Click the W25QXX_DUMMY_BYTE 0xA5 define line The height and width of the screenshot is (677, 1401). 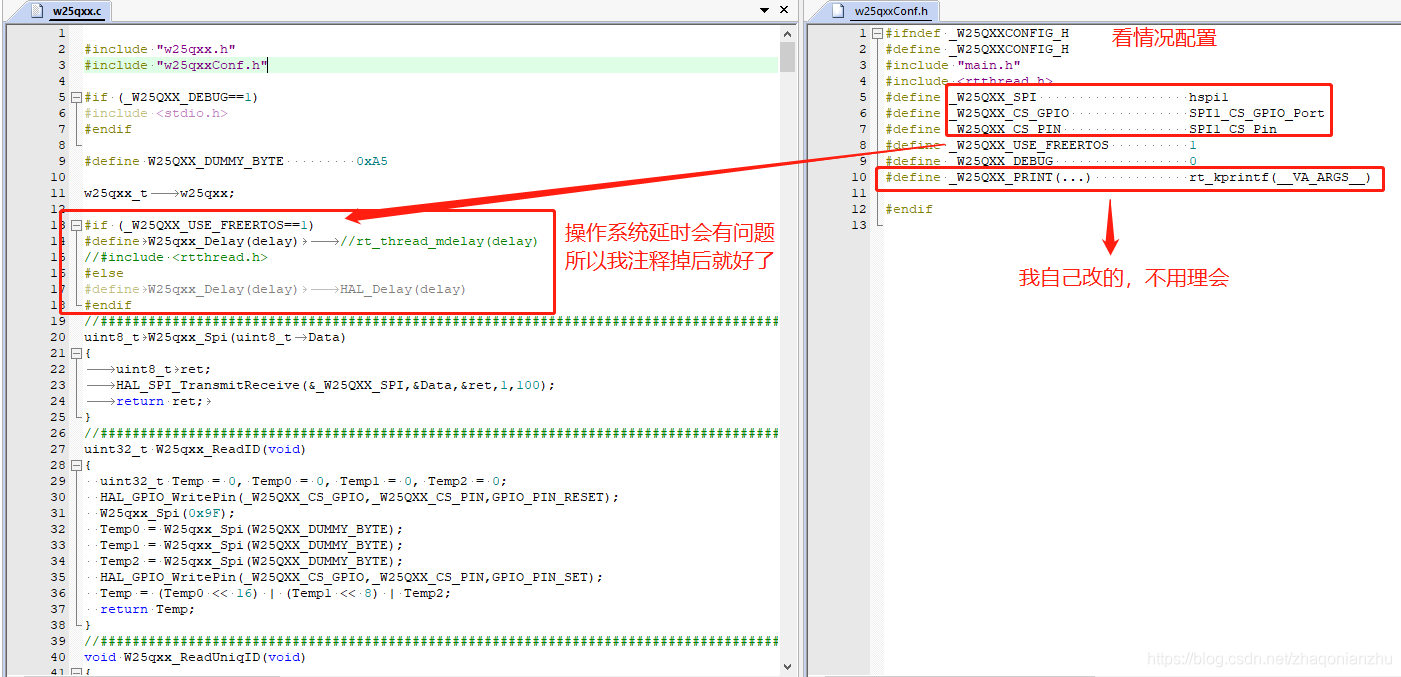(x=236, y=161)
